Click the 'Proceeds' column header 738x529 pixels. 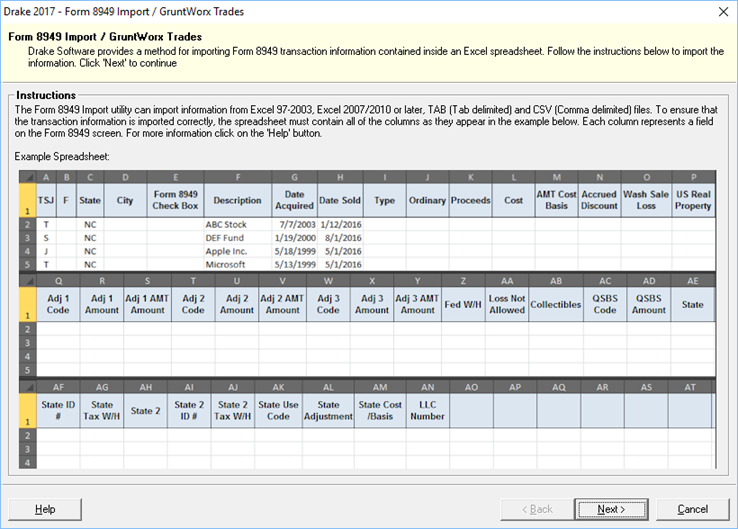pyautogui.click(x=471, y=200)
